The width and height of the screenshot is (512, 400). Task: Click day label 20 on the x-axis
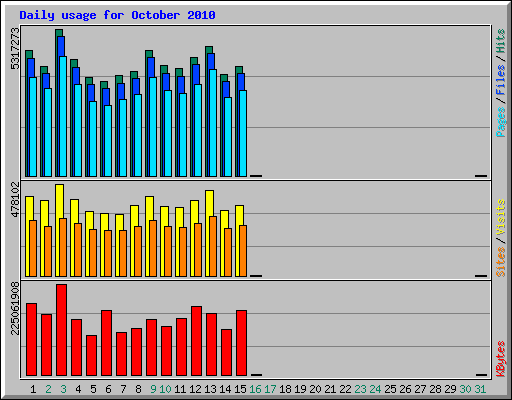[x=315, y=389]
